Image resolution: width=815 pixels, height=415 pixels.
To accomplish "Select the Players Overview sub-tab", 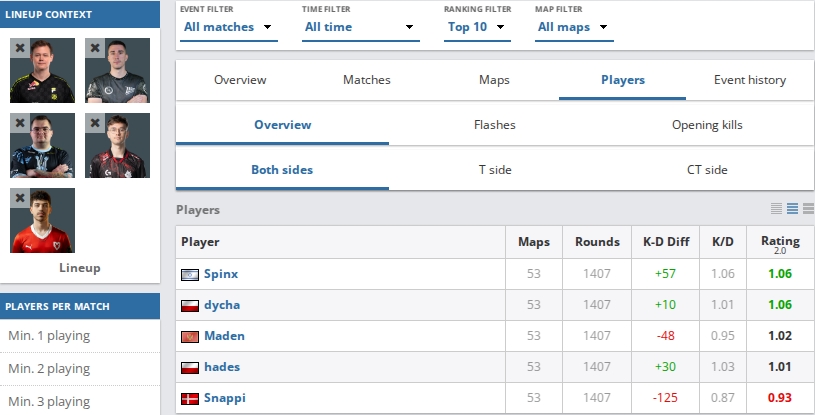I will pyautogui.click(x=282, y=125).
